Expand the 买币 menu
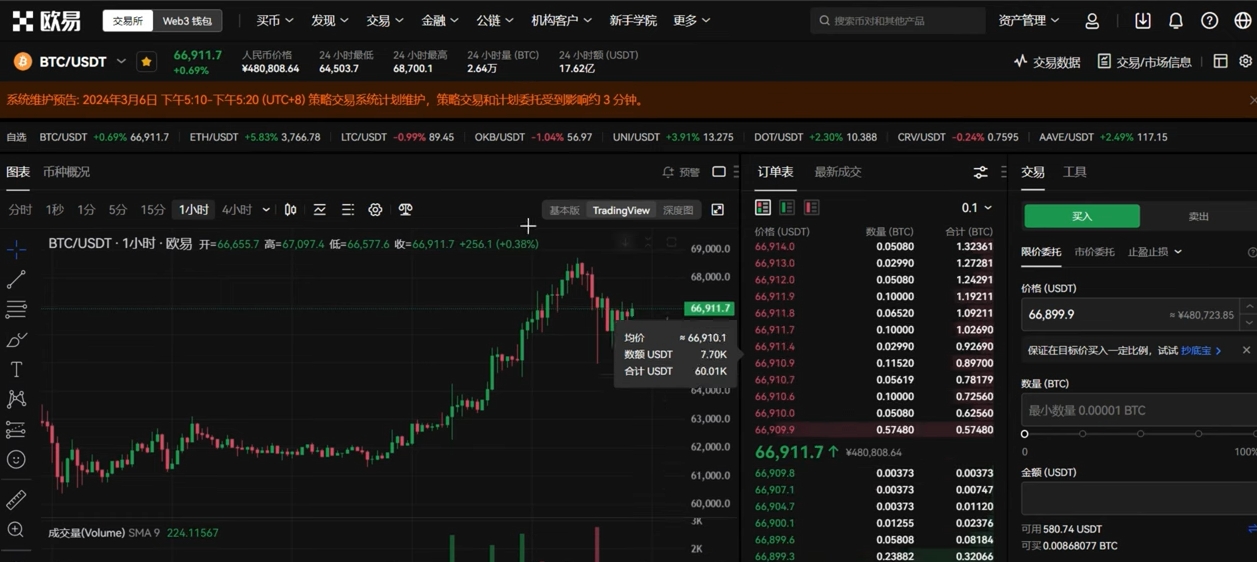 click(x=275, y=20)
